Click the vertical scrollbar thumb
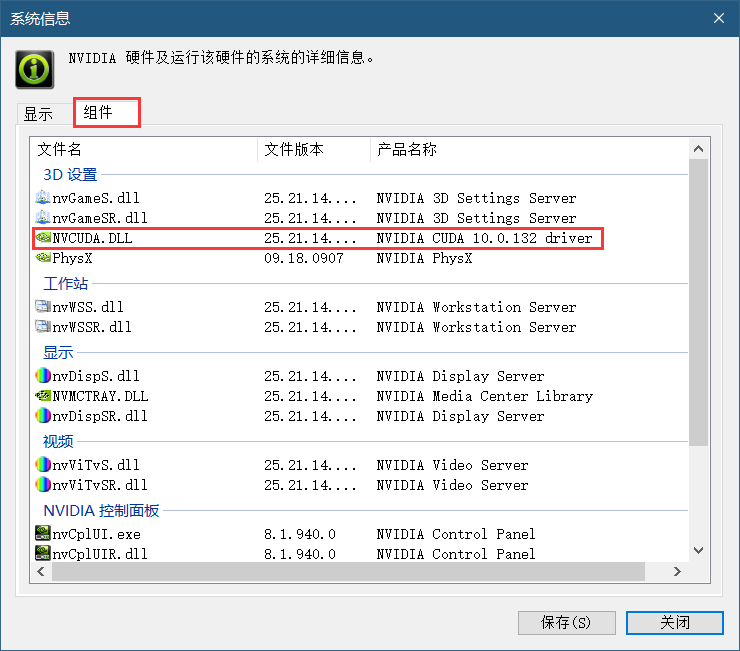Screen dimensions: 740x651 tap(698, 302)
